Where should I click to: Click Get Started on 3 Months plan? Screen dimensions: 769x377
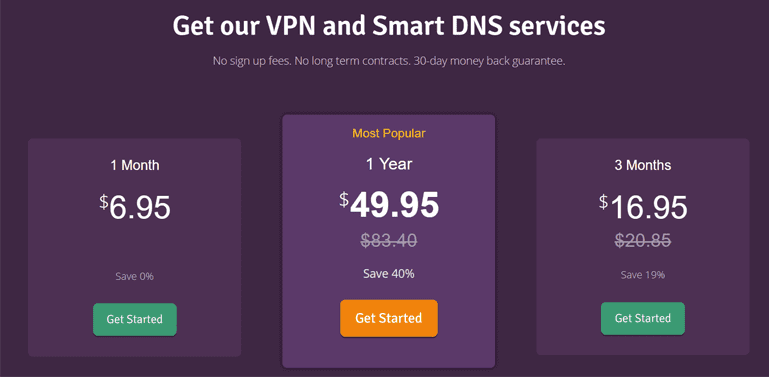point(643,319)
